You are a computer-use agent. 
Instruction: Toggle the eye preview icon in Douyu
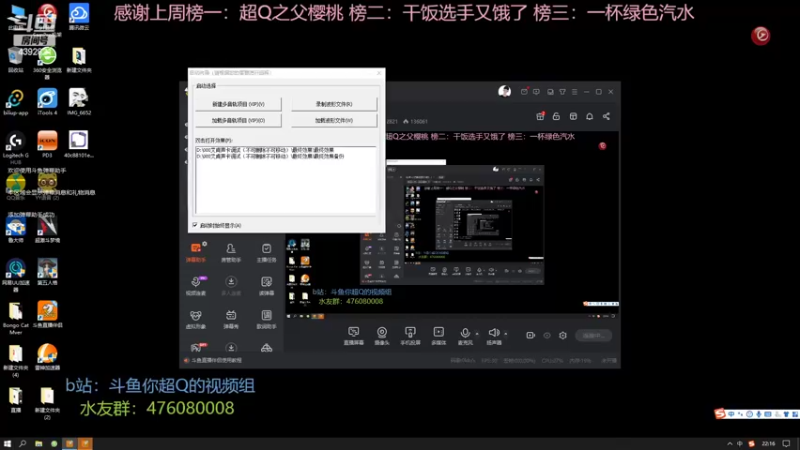coord(547,335)
